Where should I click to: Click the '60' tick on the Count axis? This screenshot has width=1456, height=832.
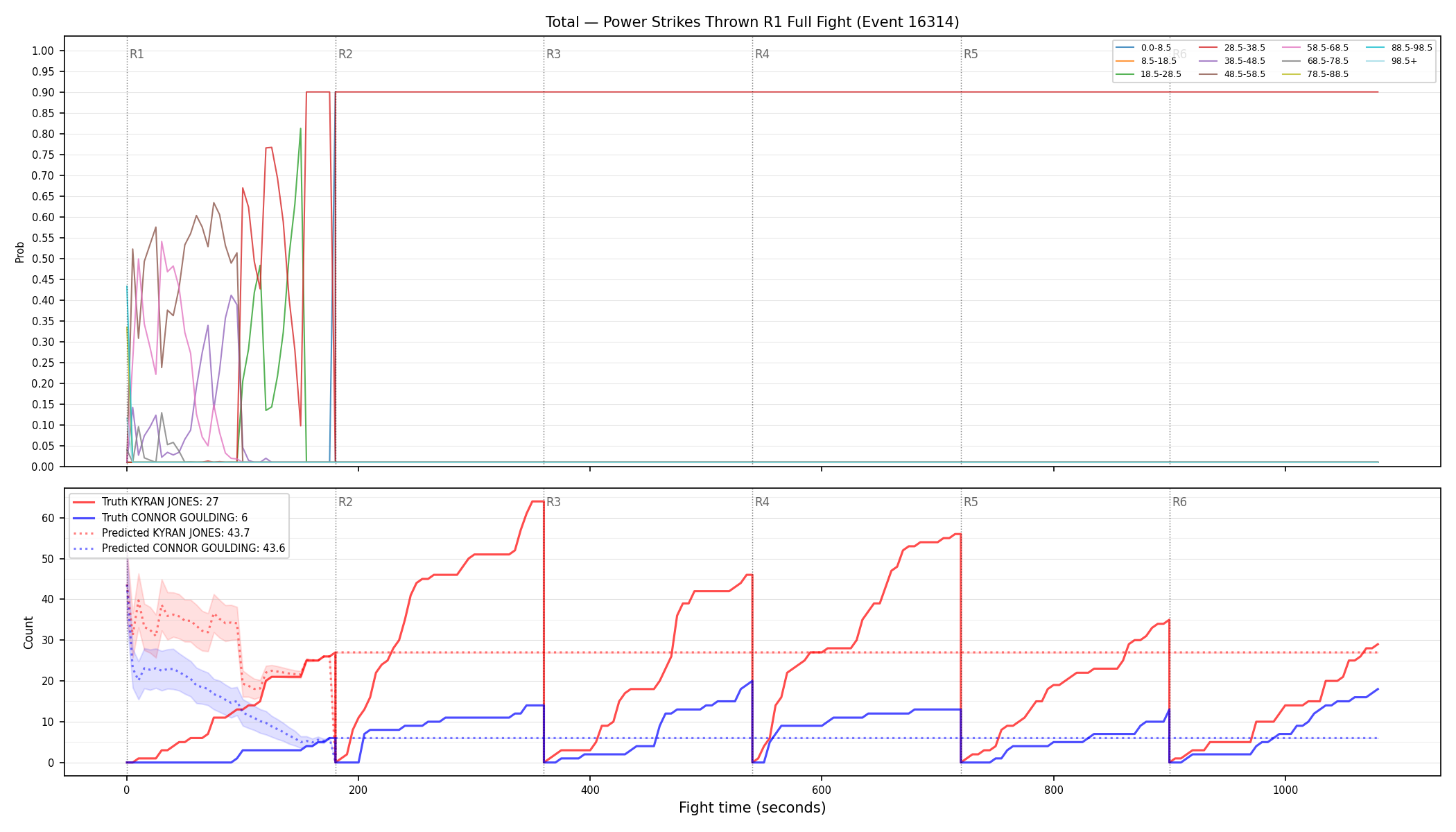(48, 518)
